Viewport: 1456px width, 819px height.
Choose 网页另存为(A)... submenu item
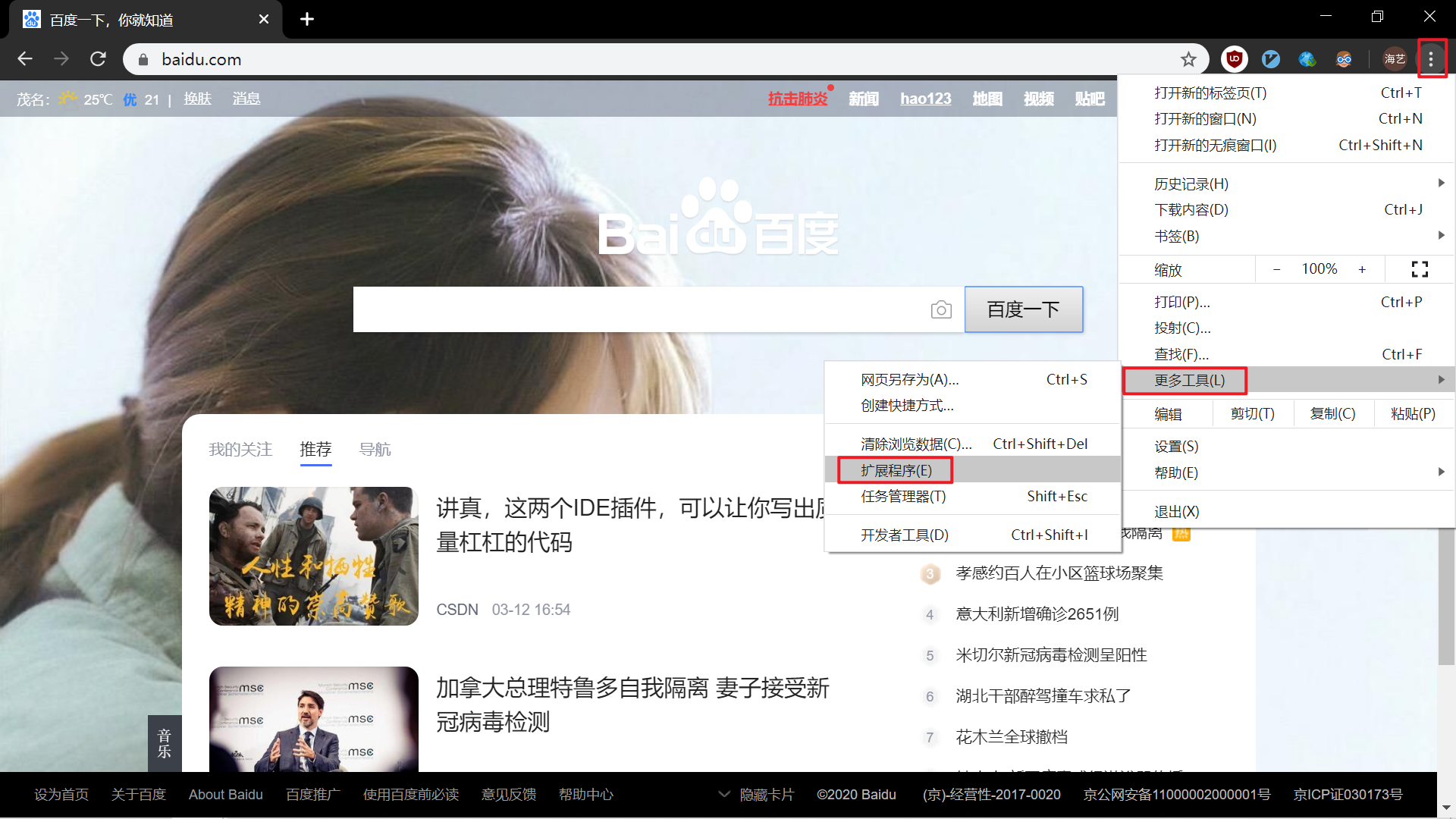click(973, 379)
